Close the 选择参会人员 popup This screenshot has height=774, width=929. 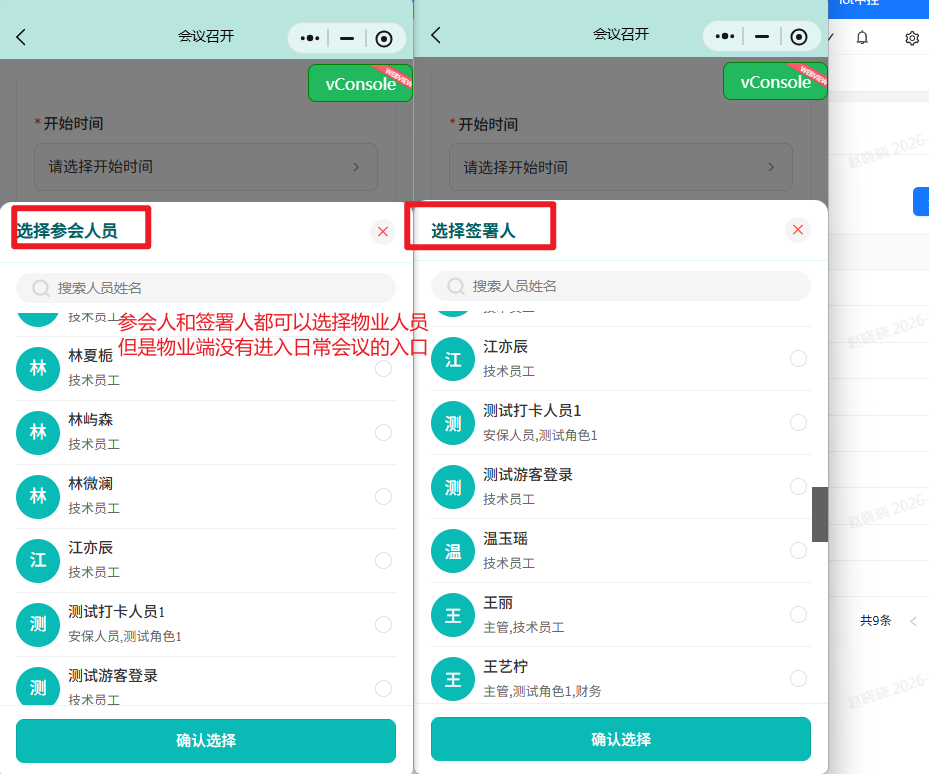tap(383, 232)
